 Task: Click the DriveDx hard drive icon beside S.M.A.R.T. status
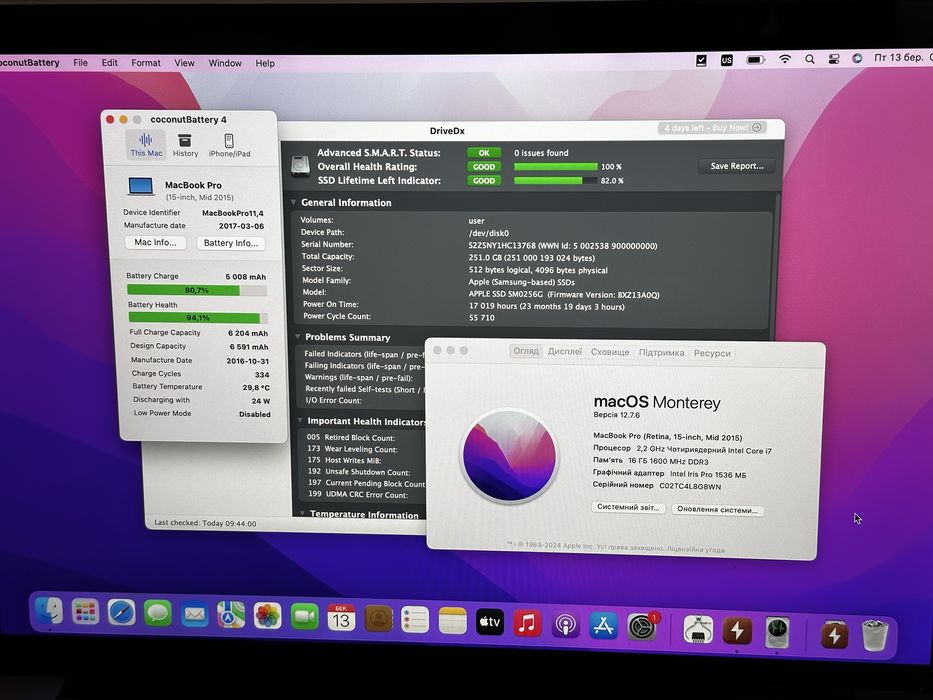pyautogui.click(x=300, y=165)
